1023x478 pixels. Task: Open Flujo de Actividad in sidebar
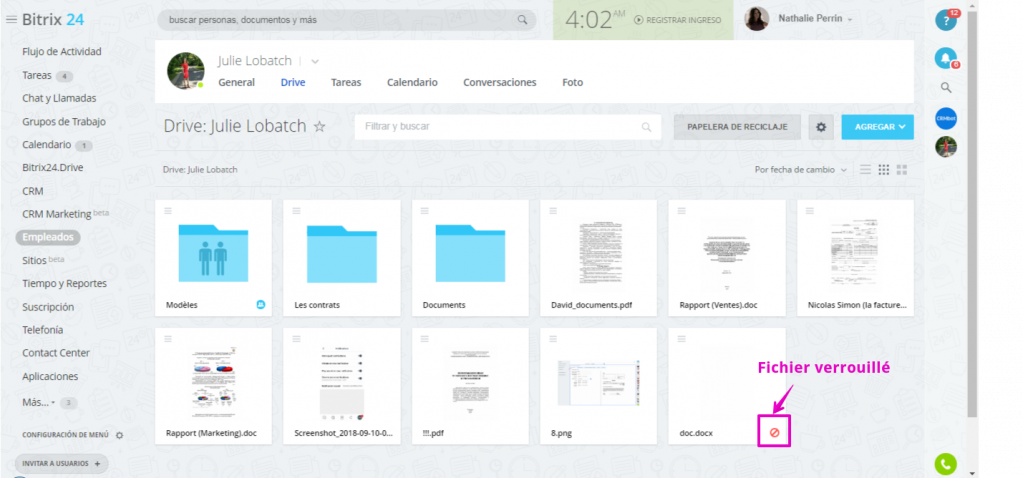pyautogui.click(x=62, y=52)
